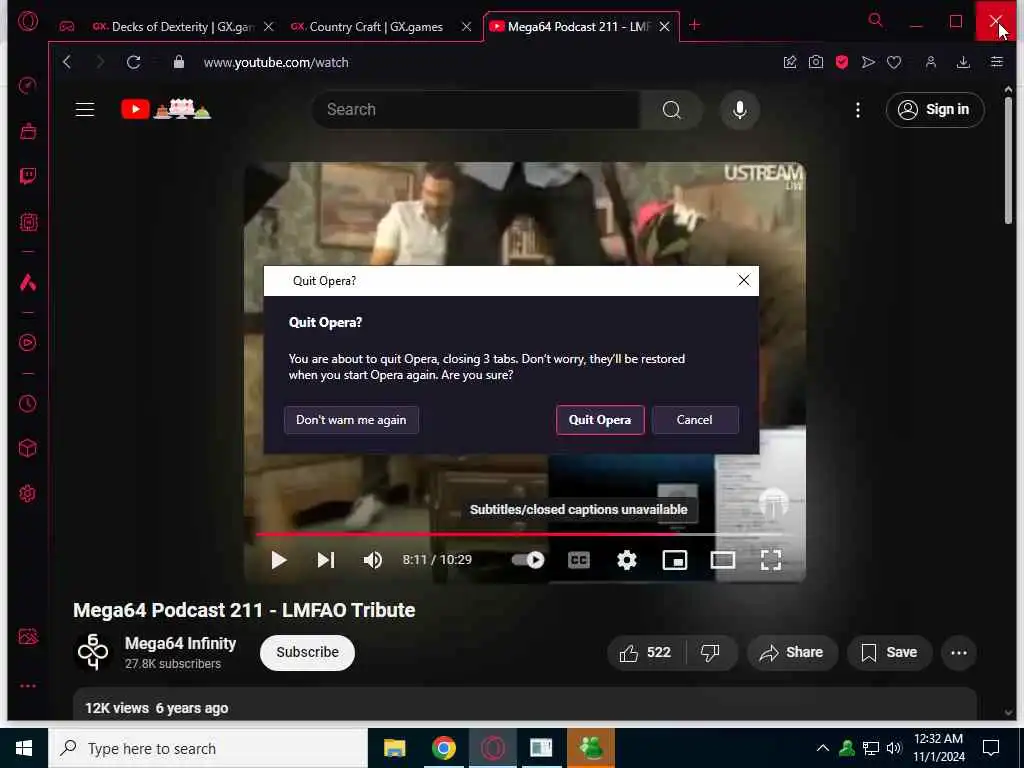
Task: Show hidden icons in system tray
Action: tap(823, 748)
